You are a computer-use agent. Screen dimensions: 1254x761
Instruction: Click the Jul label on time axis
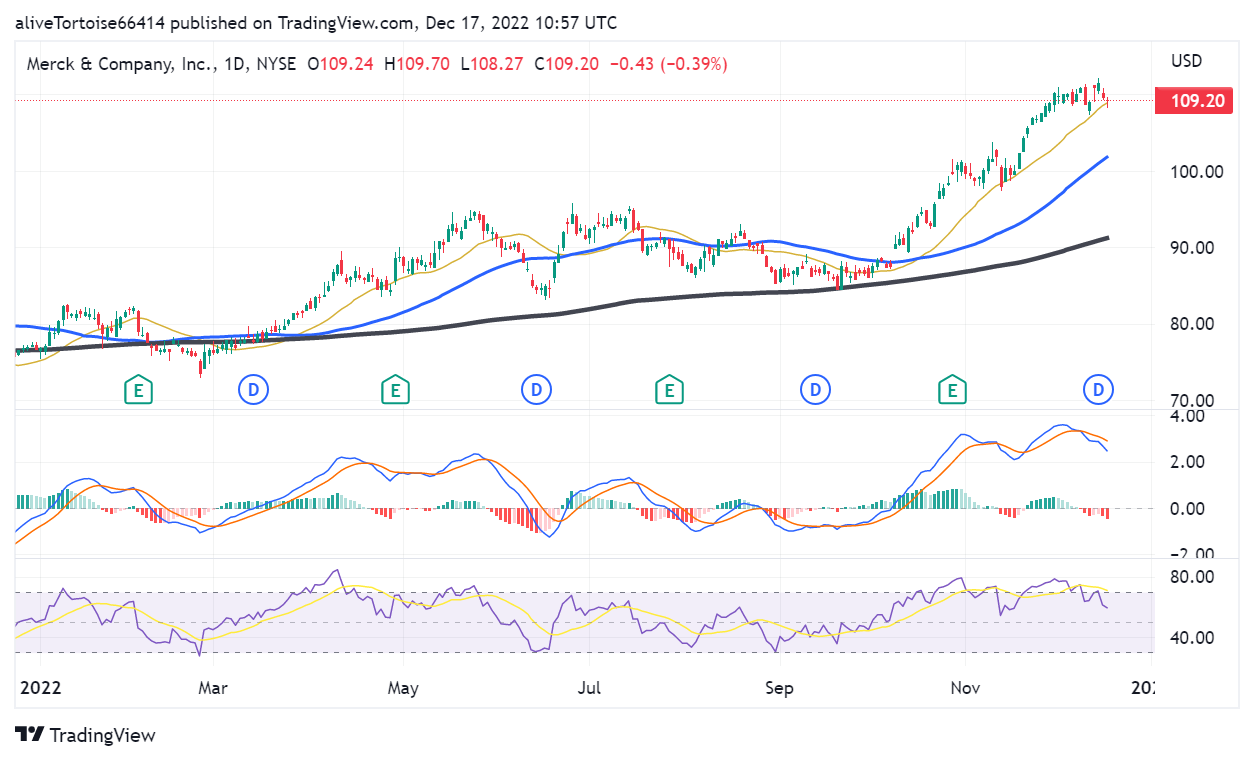tap(588, 688)
